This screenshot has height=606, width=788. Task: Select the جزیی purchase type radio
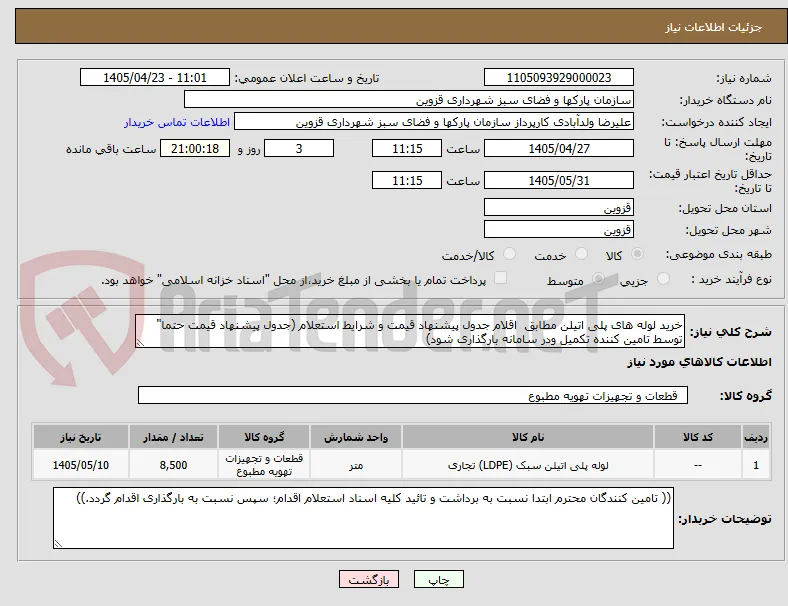tap(663, 279)
